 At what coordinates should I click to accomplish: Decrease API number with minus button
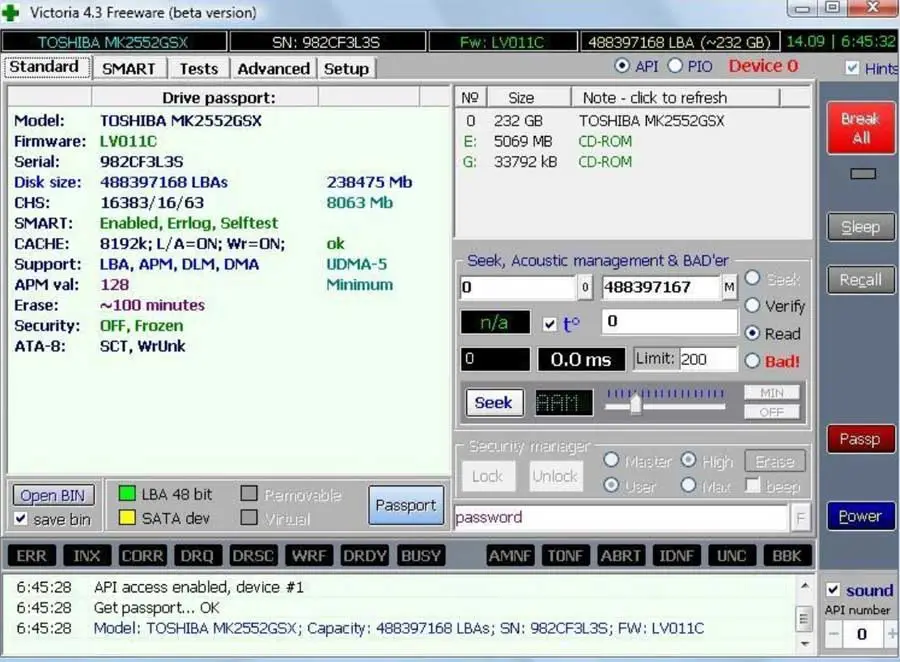coord(833,634)
